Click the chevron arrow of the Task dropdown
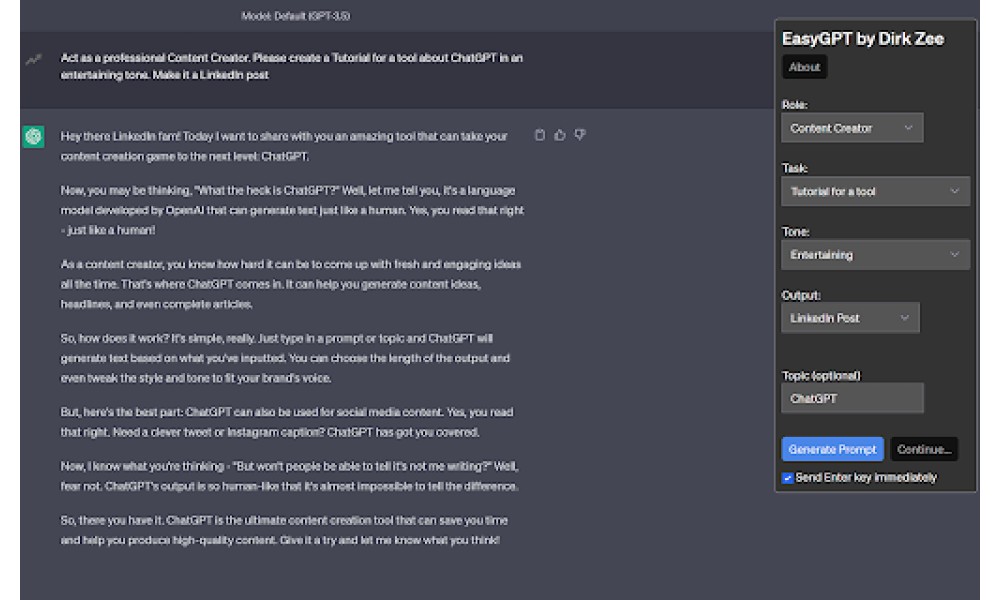Image resolution: width=1000 pixels, height=600 pixels. coord(954,191)
